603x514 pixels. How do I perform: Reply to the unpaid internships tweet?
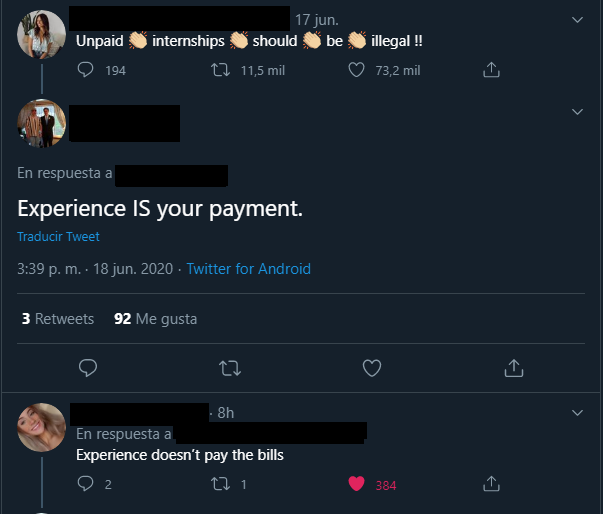[86, 70]
